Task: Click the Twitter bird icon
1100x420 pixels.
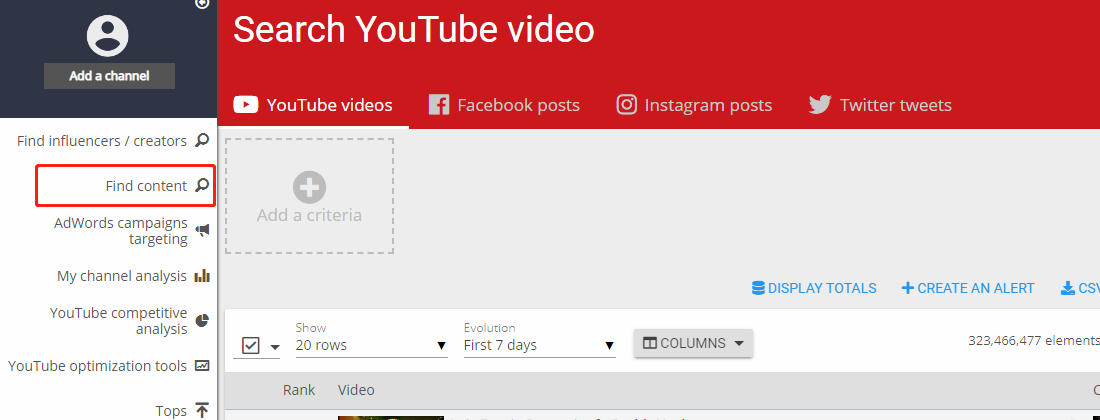Action: [819, 105]
